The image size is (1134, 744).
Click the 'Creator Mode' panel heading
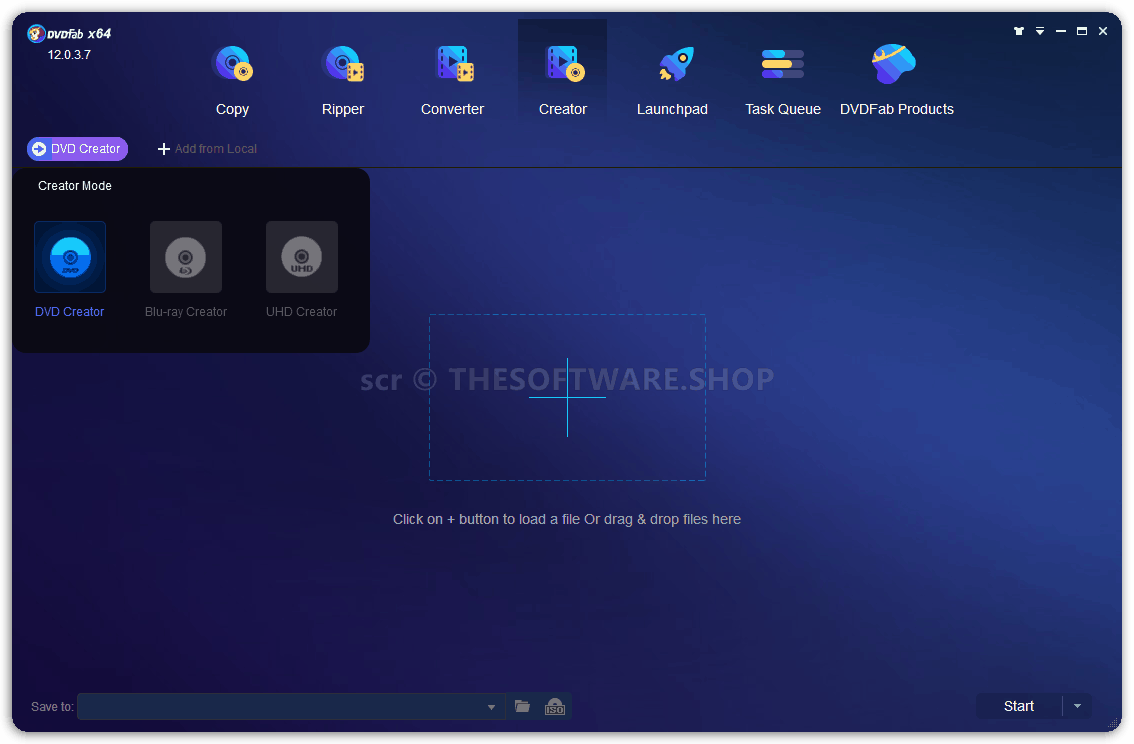point(74,186)
